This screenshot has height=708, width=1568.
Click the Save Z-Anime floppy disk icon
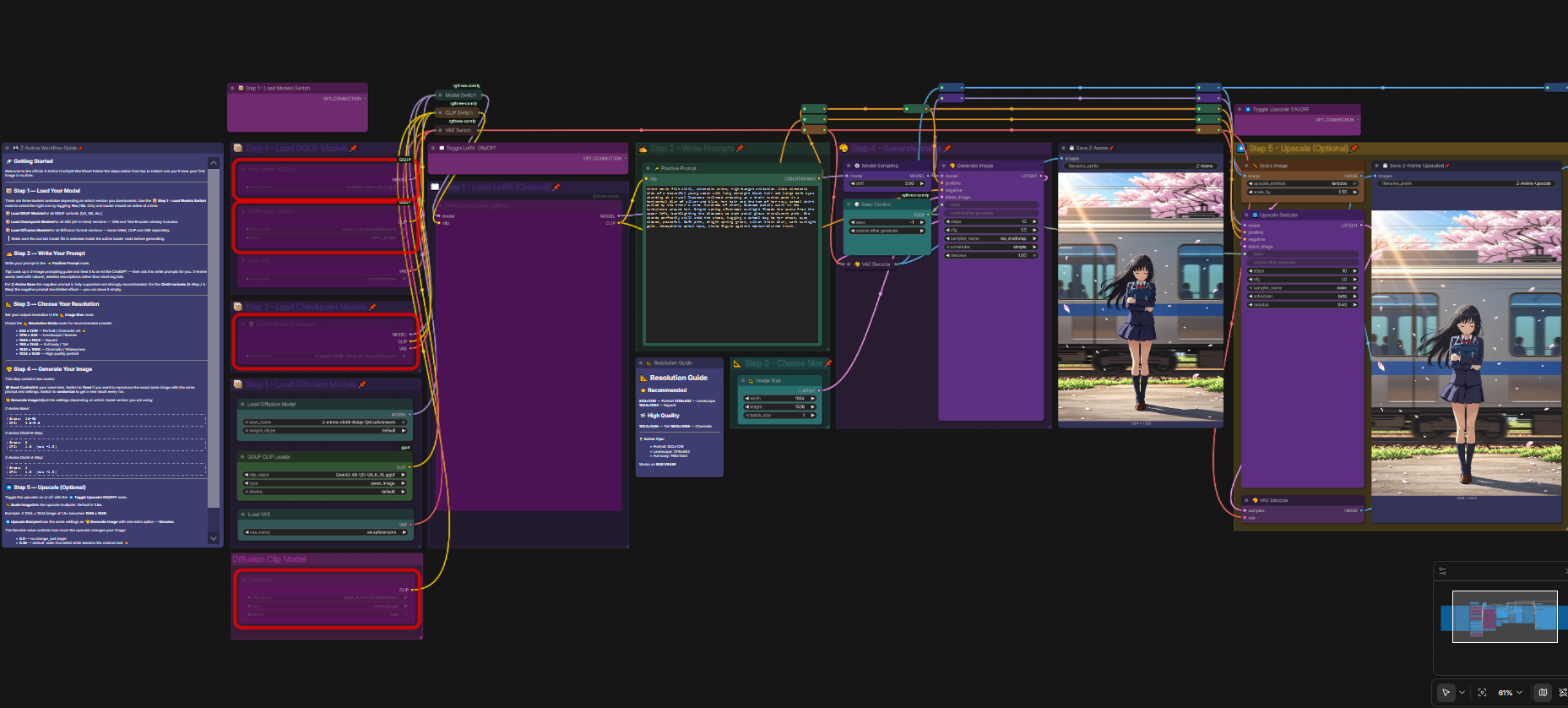coord(1072,148)
